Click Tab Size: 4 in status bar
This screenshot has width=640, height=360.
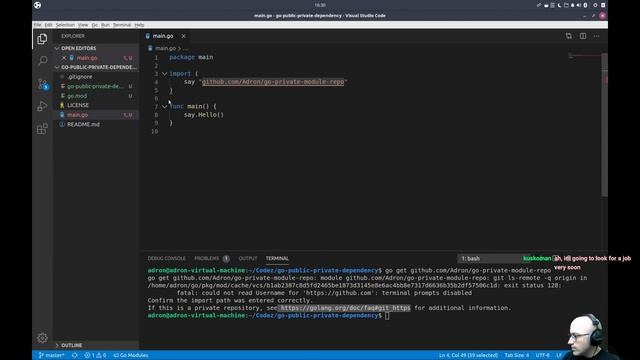517,355
